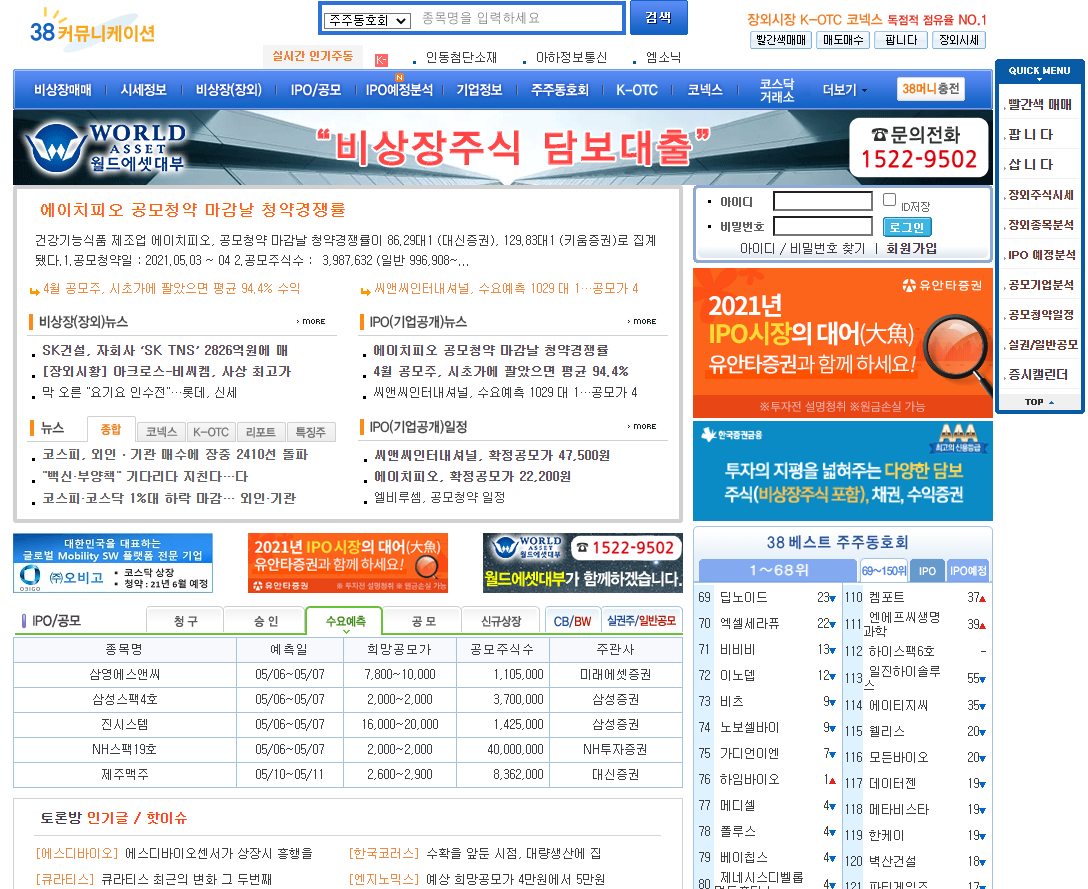Select the 청구 IPO tab

pos(185,621)
